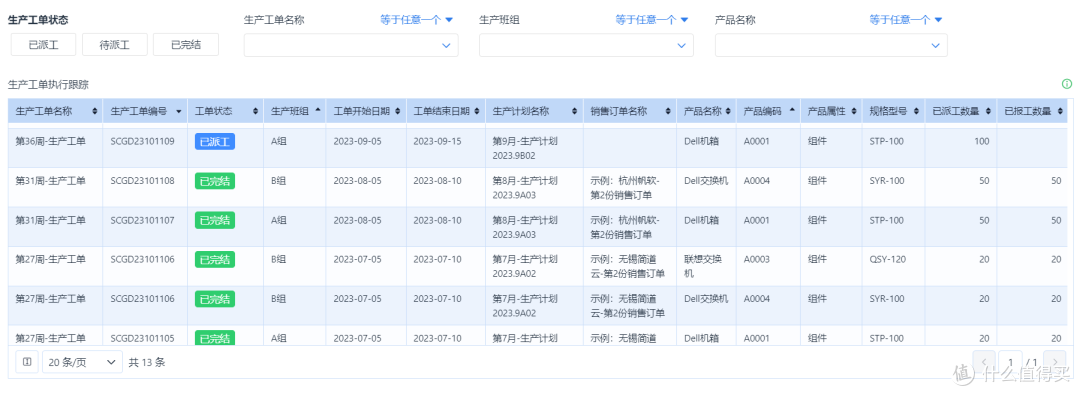Open the 20 条/页 page size dropdown

83,361
